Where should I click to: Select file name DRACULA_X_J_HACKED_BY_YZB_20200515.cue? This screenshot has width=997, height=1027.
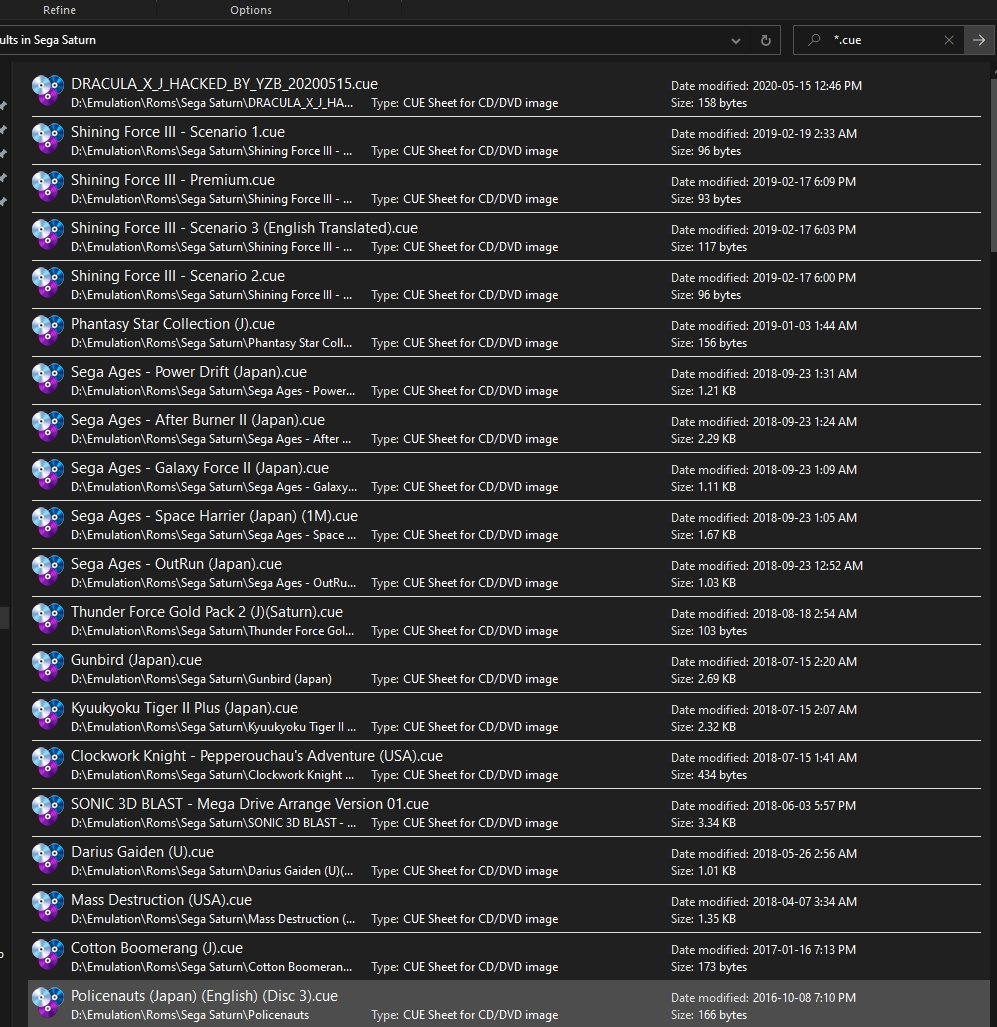tap(224, 84)
